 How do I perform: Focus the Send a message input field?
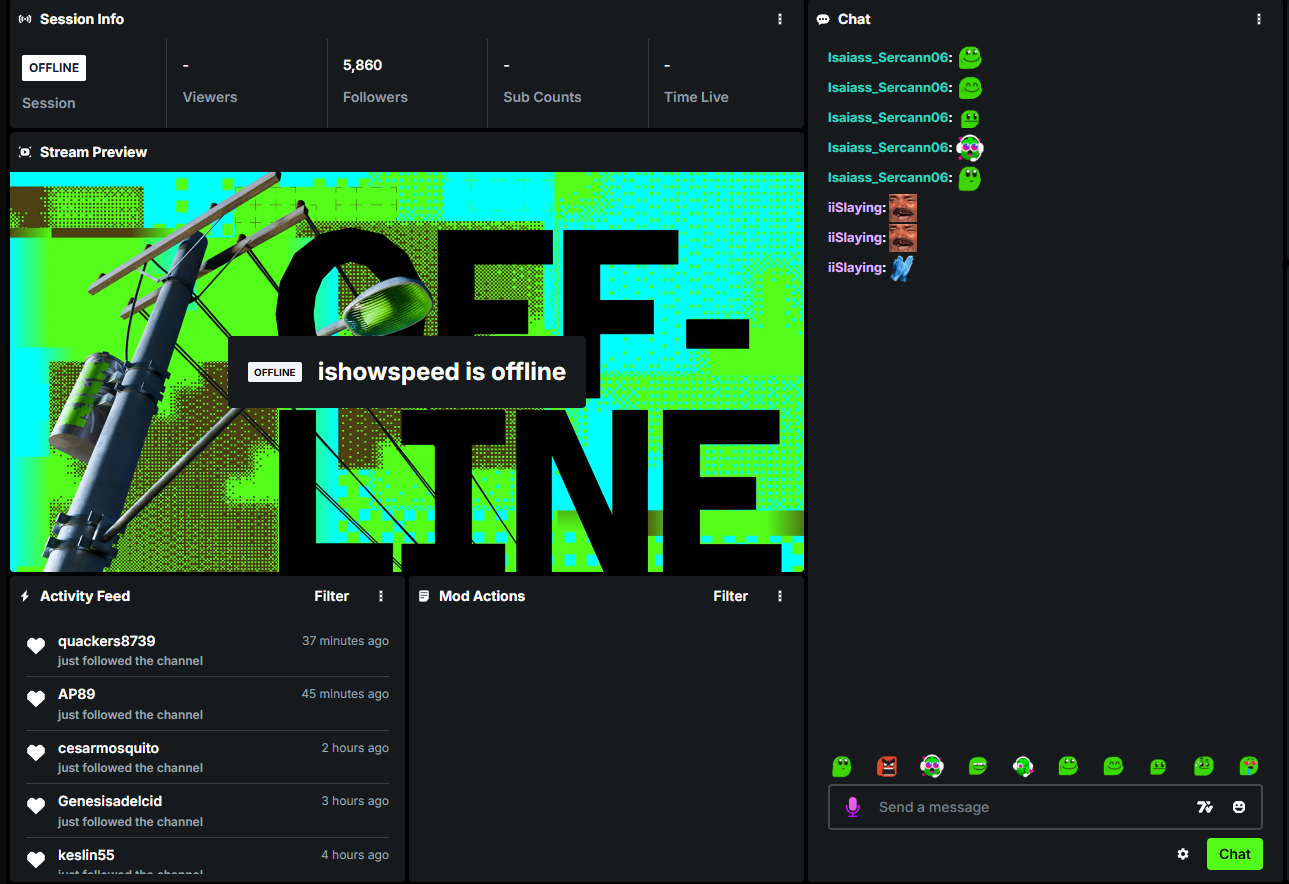point(1045,807)
